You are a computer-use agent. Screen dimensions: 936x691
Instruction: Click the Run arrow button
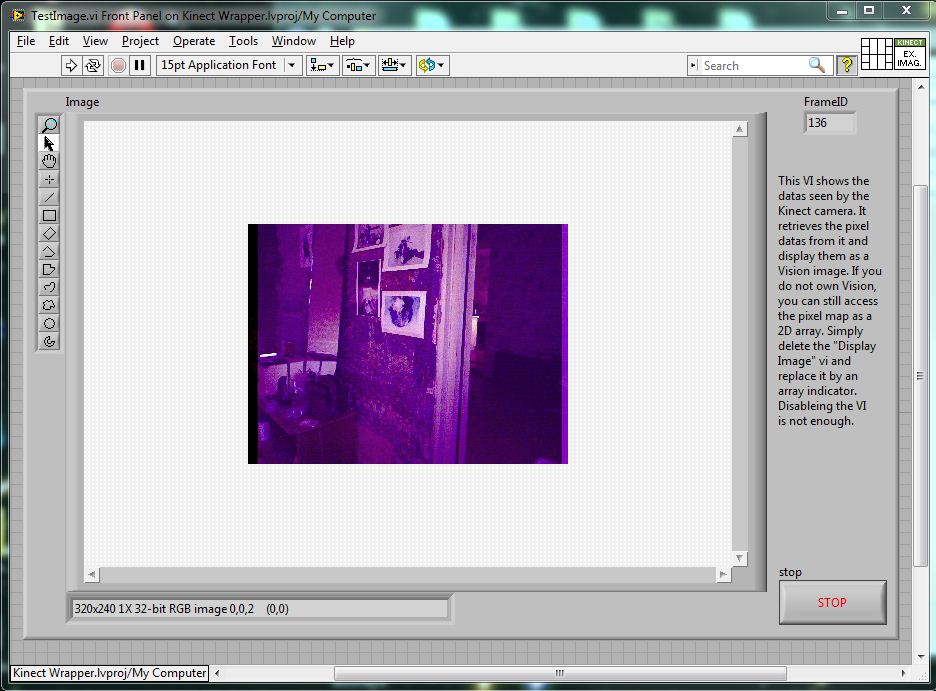click(x=71, y=65)
